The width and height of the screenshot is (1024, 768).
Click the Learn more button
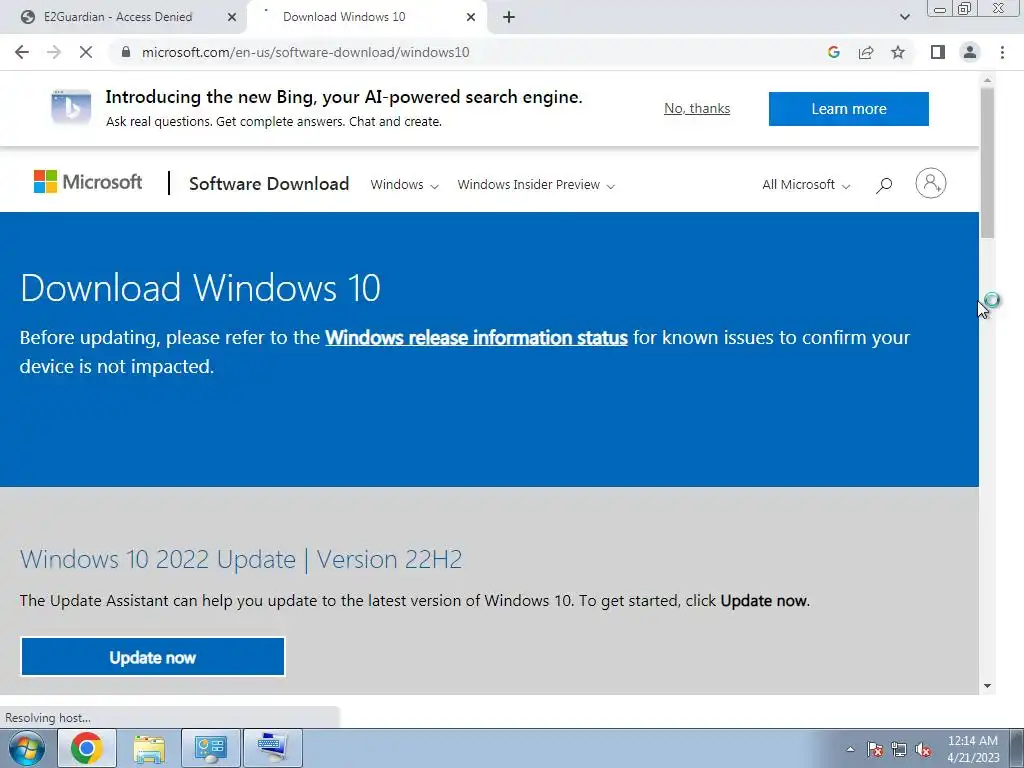[848, 108]
